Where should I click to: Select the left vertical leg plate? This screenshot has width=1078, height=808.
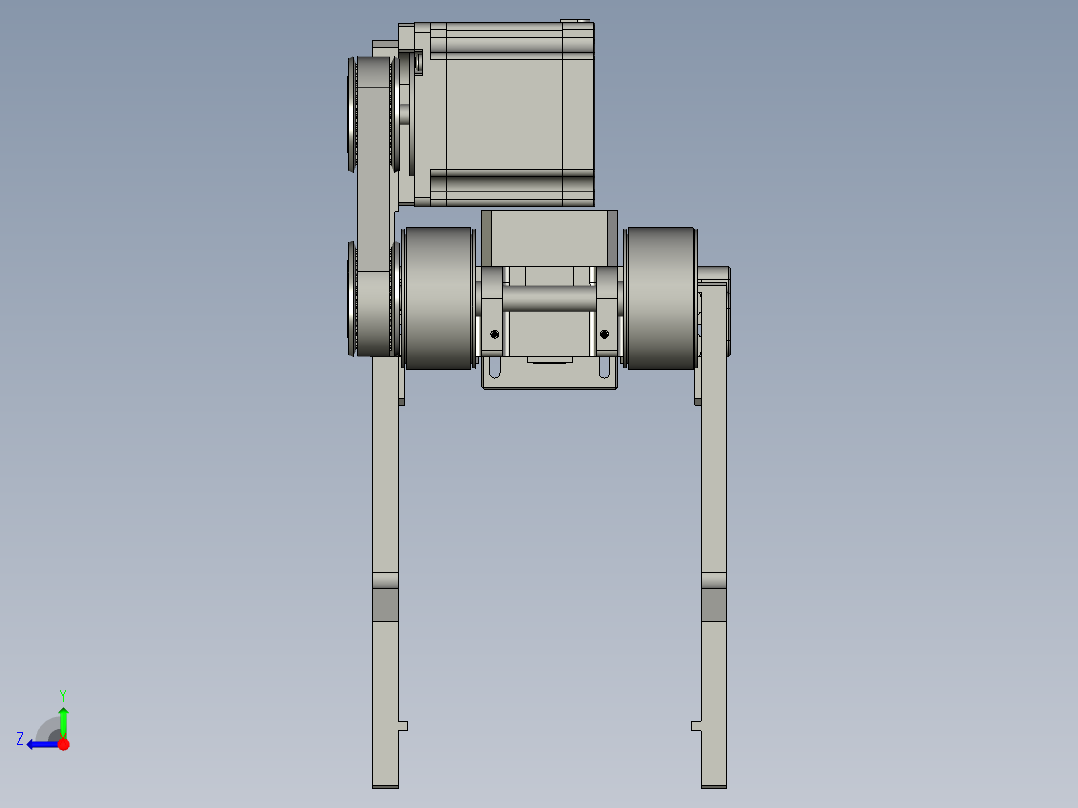(x=385, y=571)
